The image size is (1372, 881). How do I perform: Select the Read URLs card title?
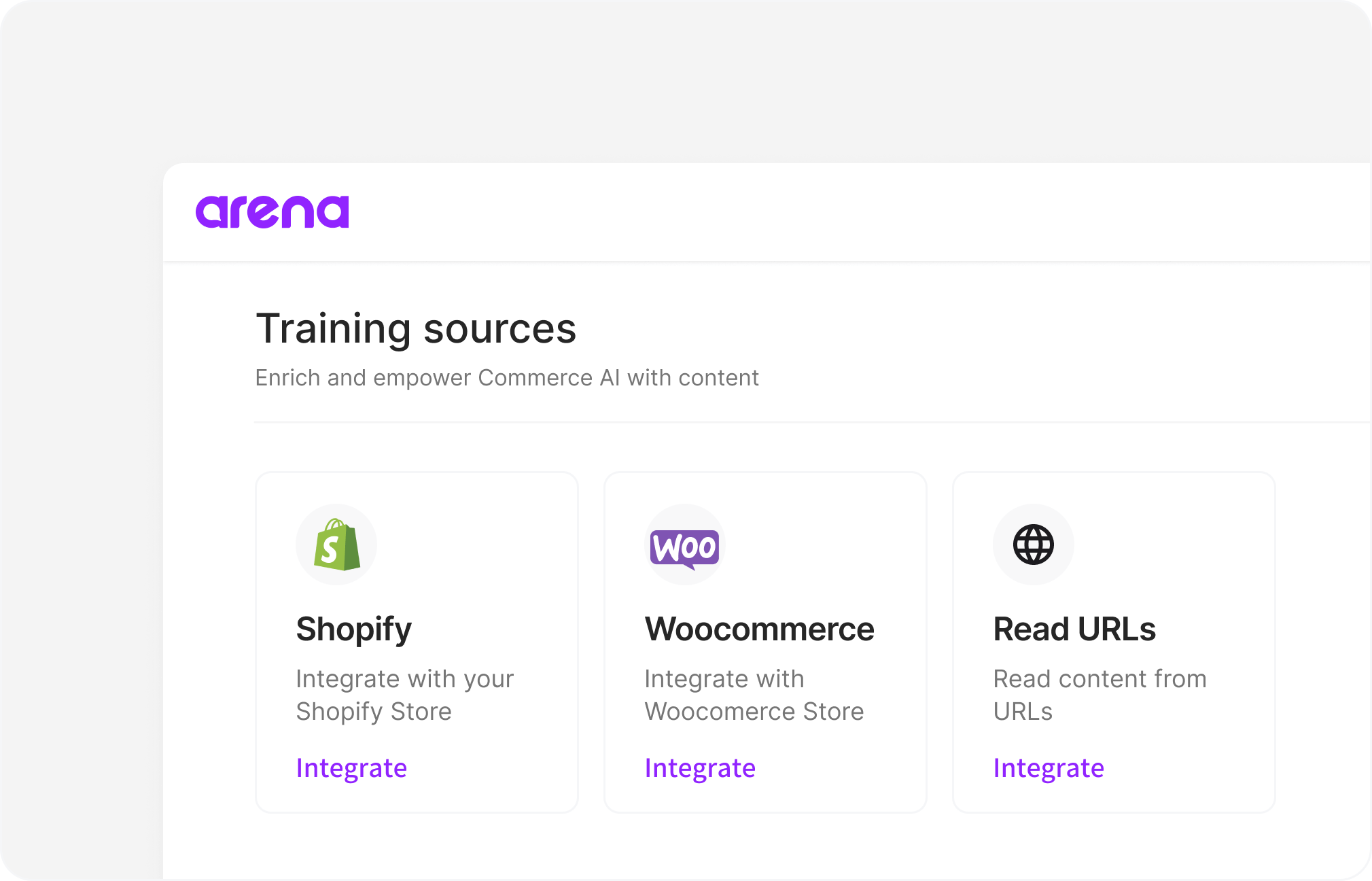1074,629
